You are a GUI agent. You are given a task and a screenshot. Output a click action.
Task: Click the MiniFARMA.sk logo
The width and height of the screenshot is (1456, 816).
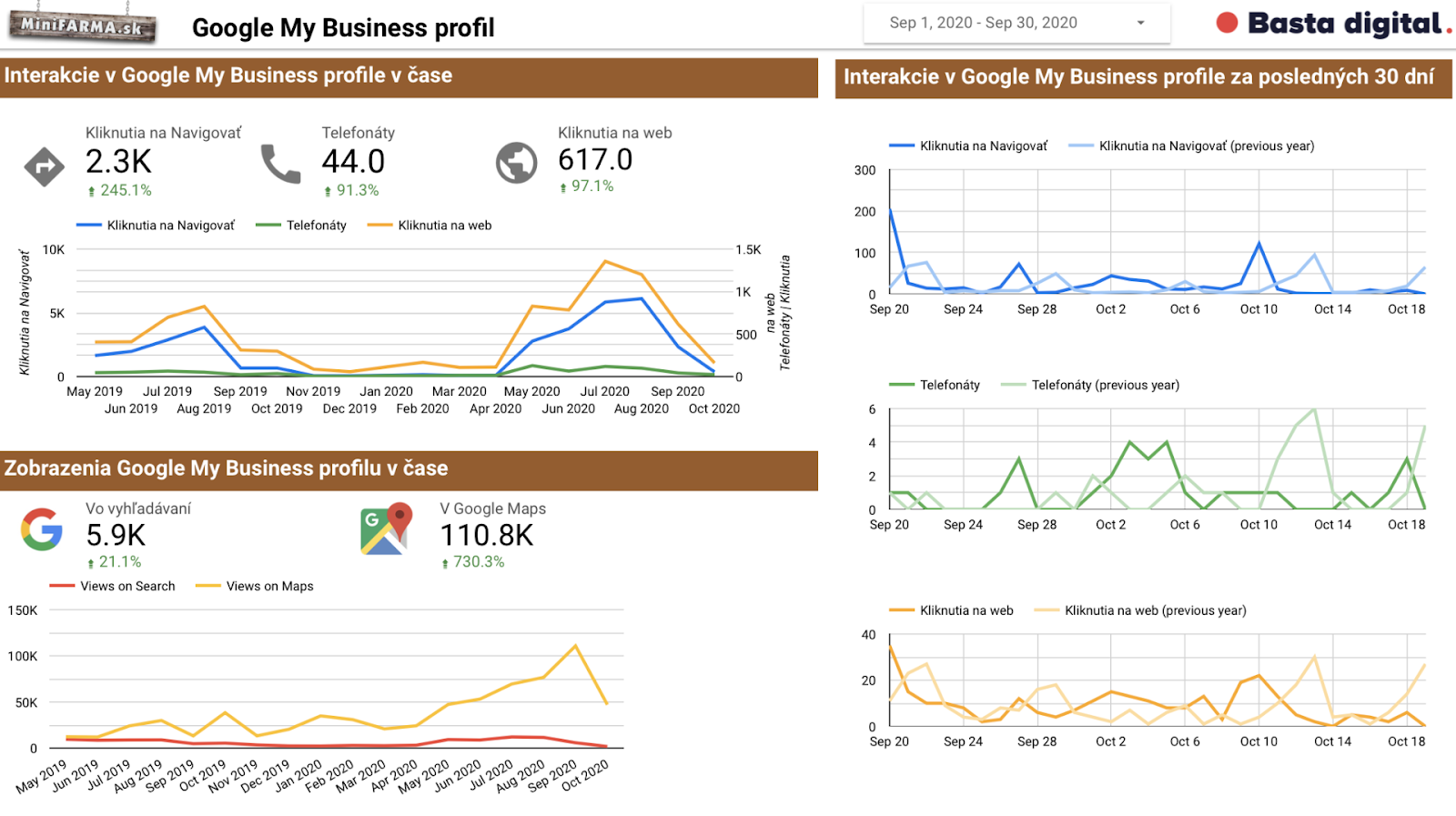82,25
